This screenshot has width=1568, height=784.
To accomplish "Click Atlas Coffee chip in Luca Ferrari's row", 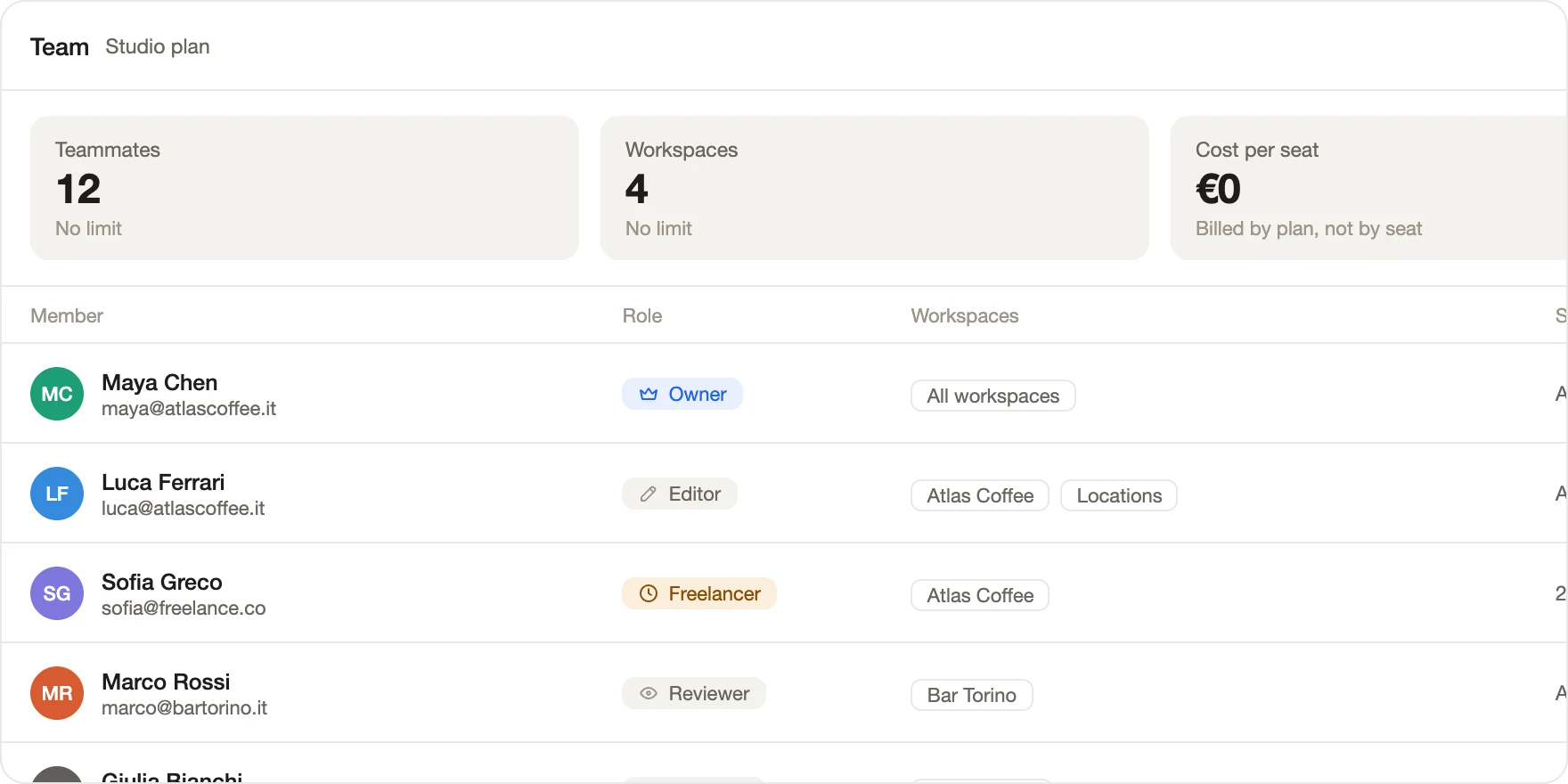I will click(980, 495).
